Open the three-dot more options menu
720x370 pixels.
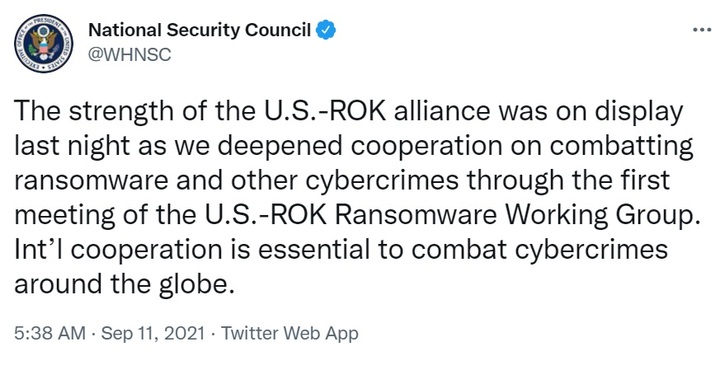(x=702, y=30)
